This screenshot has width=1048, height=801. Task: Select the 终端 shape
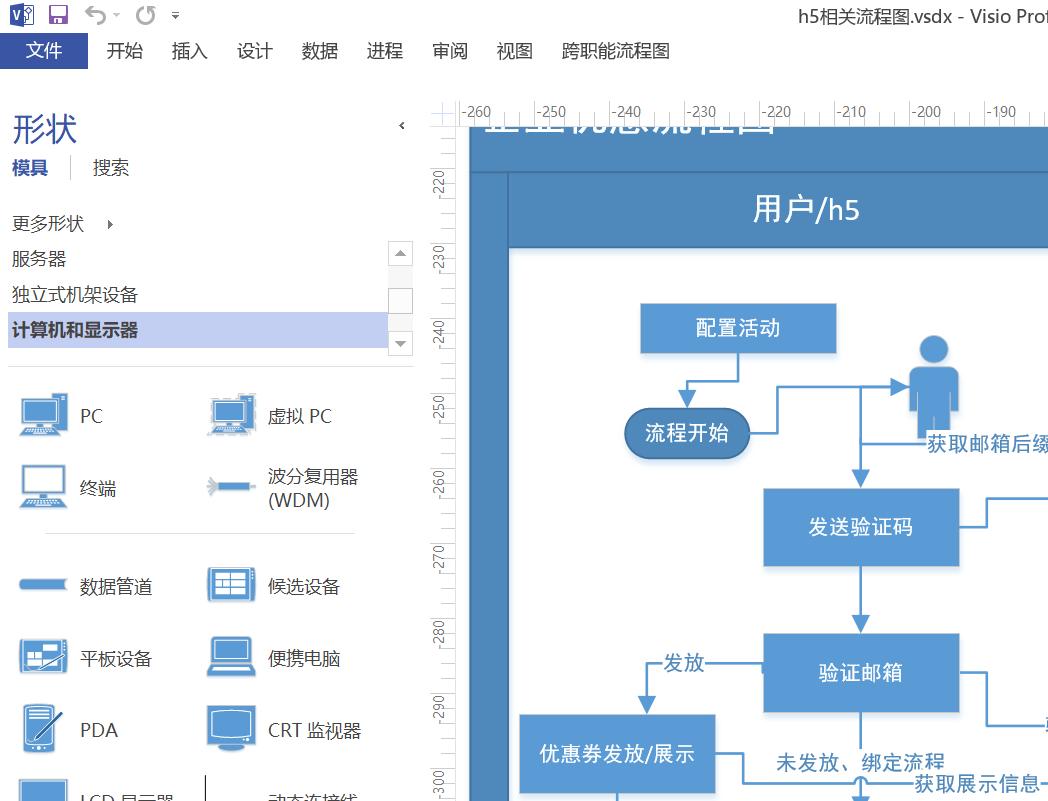click(x=44, y=486)
